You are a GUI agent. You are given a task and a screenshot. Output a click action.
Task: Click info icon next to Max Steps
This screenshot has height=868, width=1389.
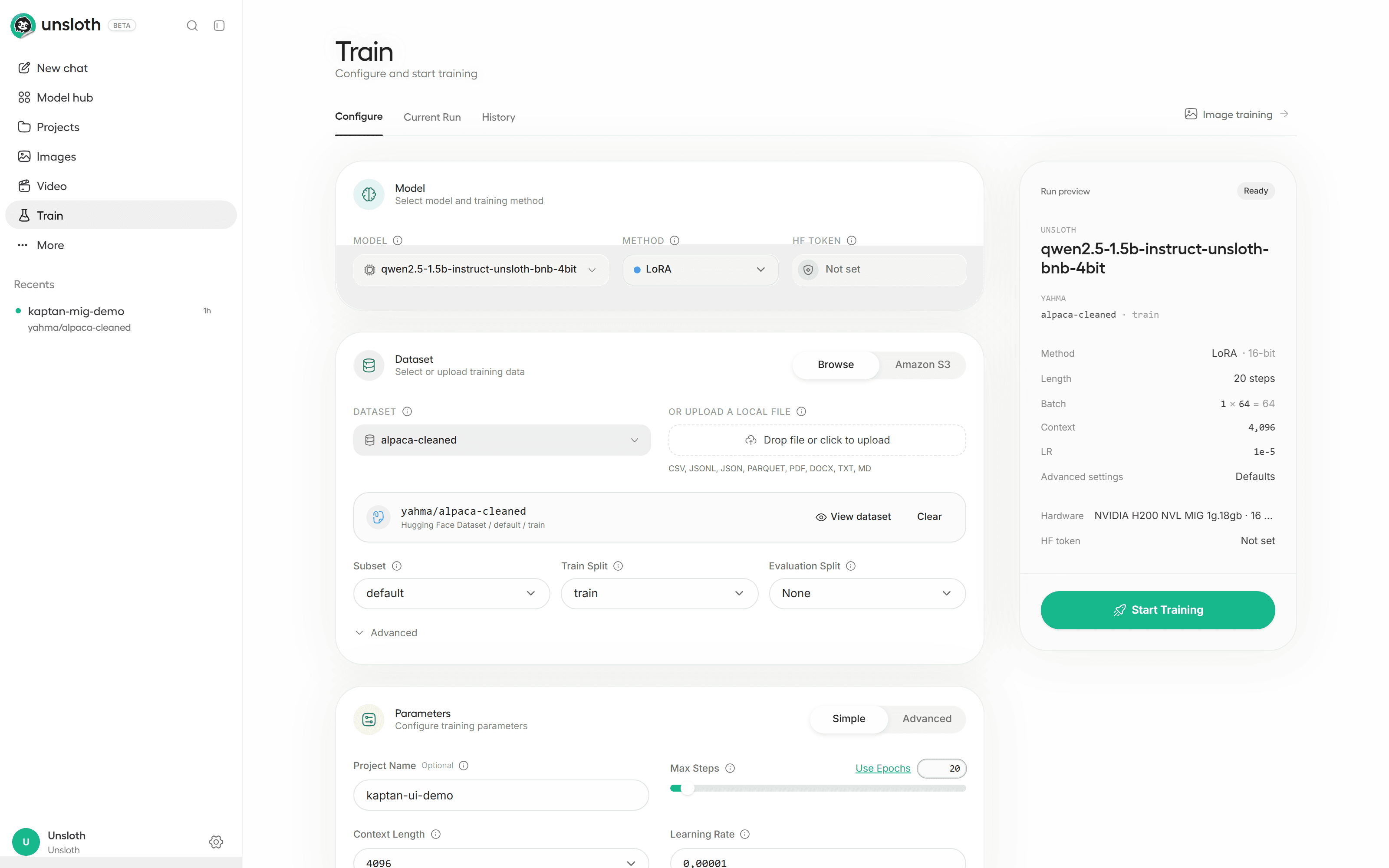pyautogui.click(x=730, y=768)
